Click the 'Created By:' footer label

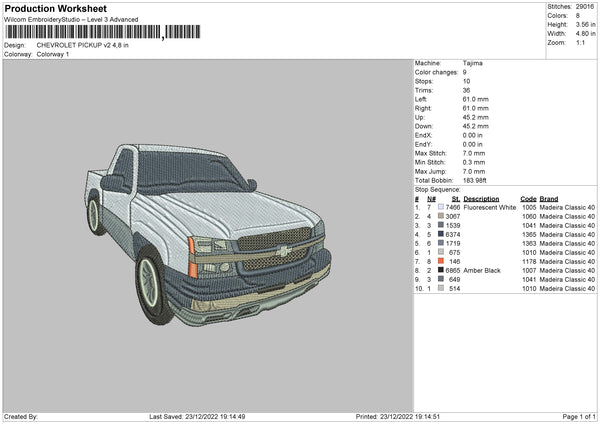pyautogui.click(x=21, y=417)
